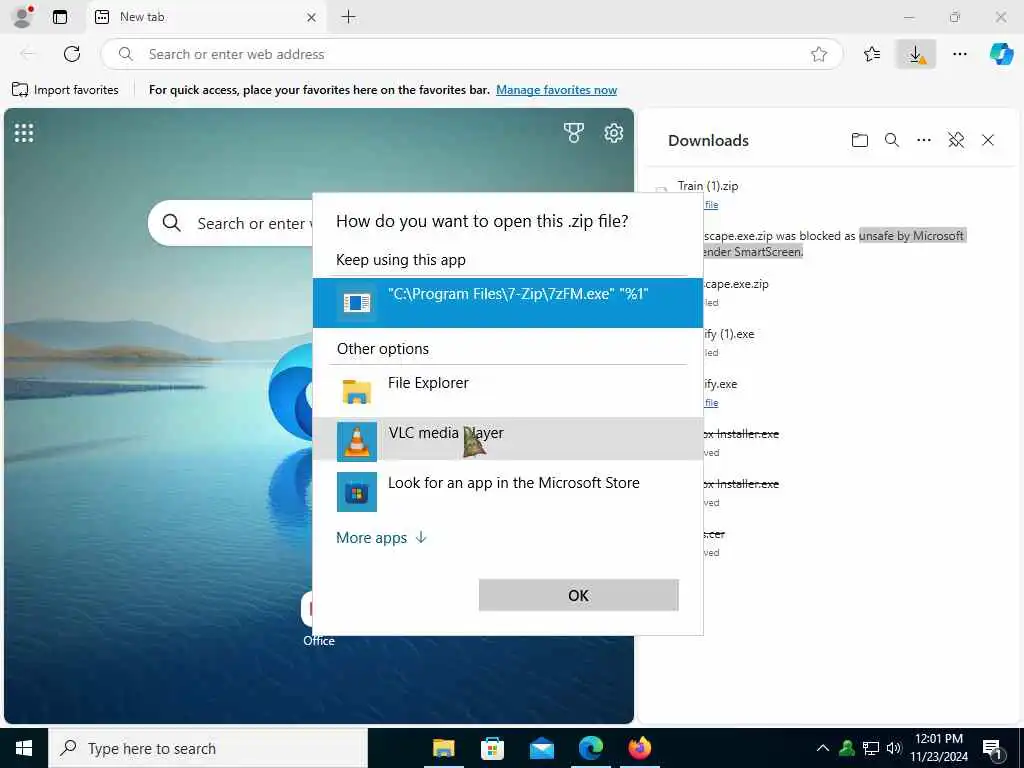Open the tab actions menu icon
Viewport: 1024px width, 768px height.
(x=60, y=17)
